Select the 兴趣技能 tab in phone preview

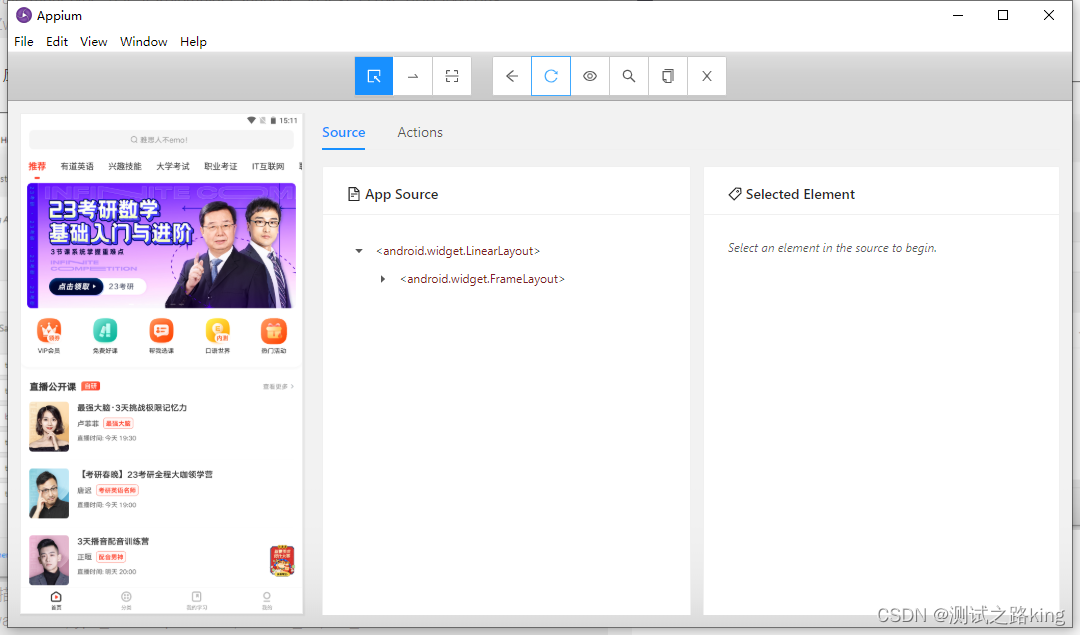pyautogui.click(x=125, y=166)
